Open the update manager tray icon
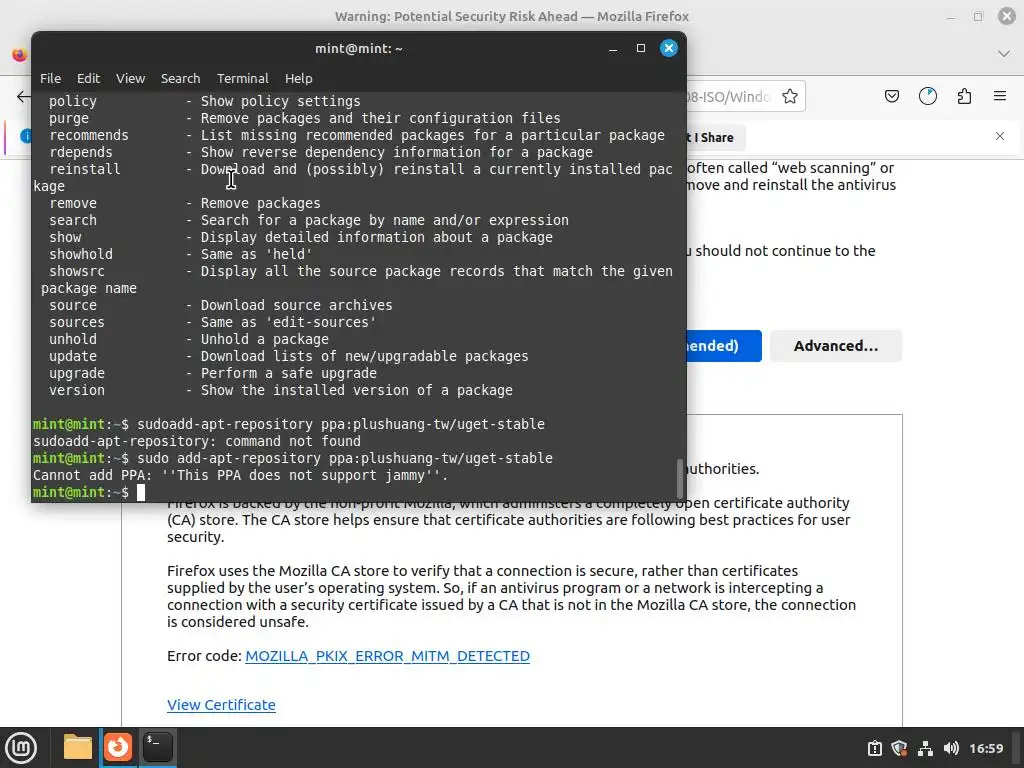The width and height of the screenshot is (1024, 768). pyautogui.click(x=874, y=748)
